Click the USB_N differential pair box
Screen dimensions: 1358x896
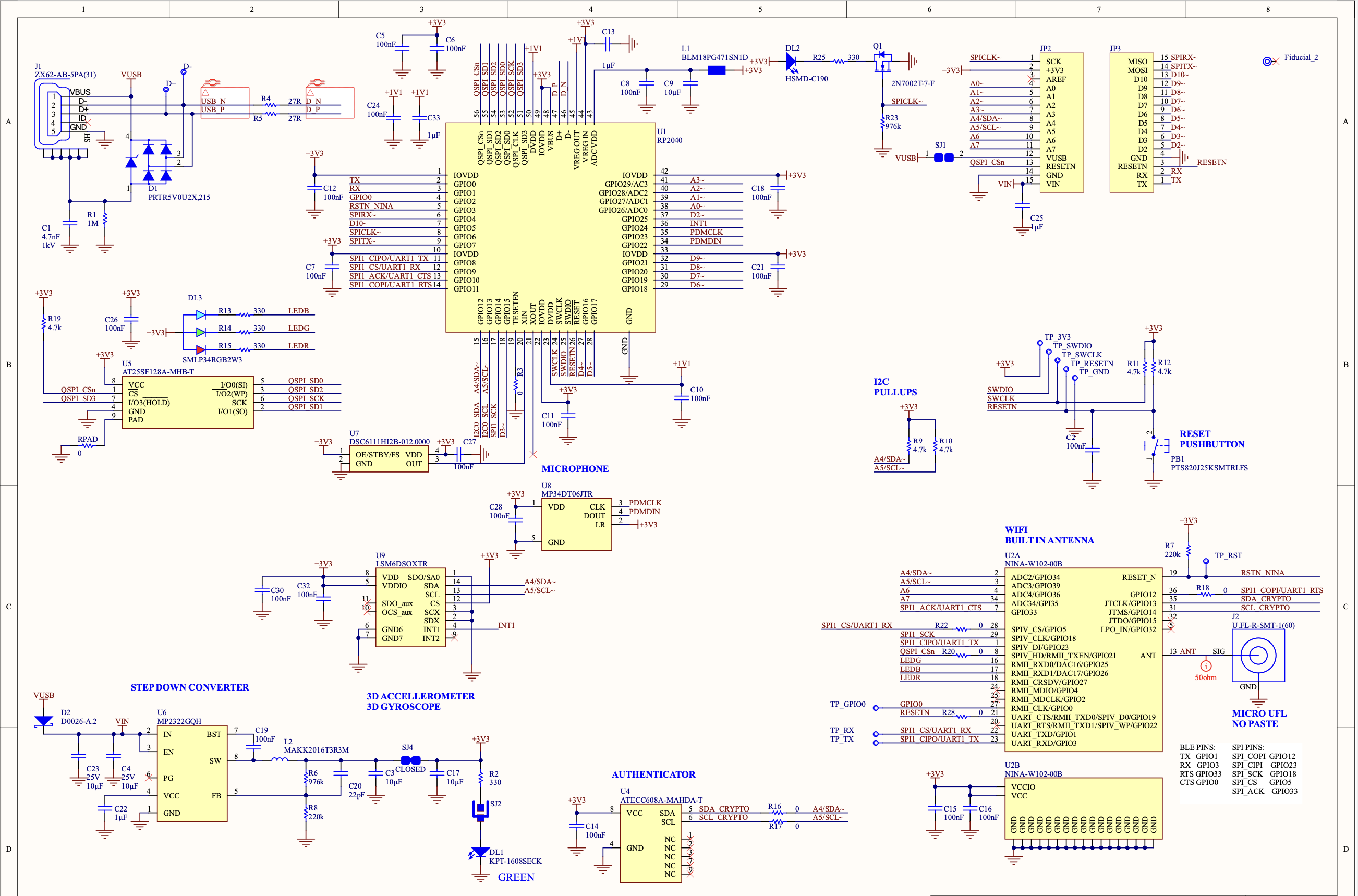click(x=225, y=103)
